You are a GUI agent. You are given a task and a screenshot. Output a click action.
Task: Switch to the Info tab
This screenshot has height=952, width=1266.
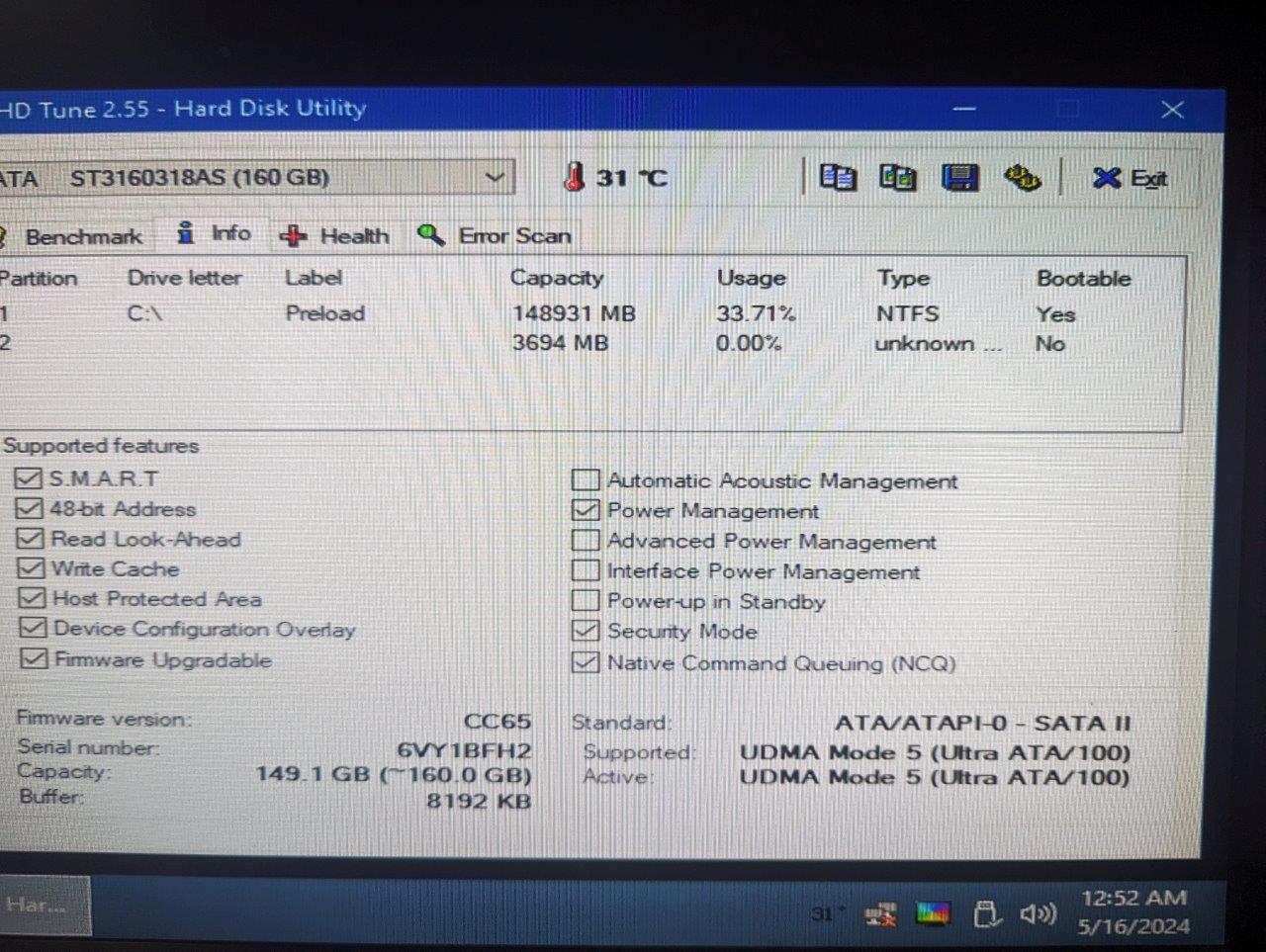point(215,233)
